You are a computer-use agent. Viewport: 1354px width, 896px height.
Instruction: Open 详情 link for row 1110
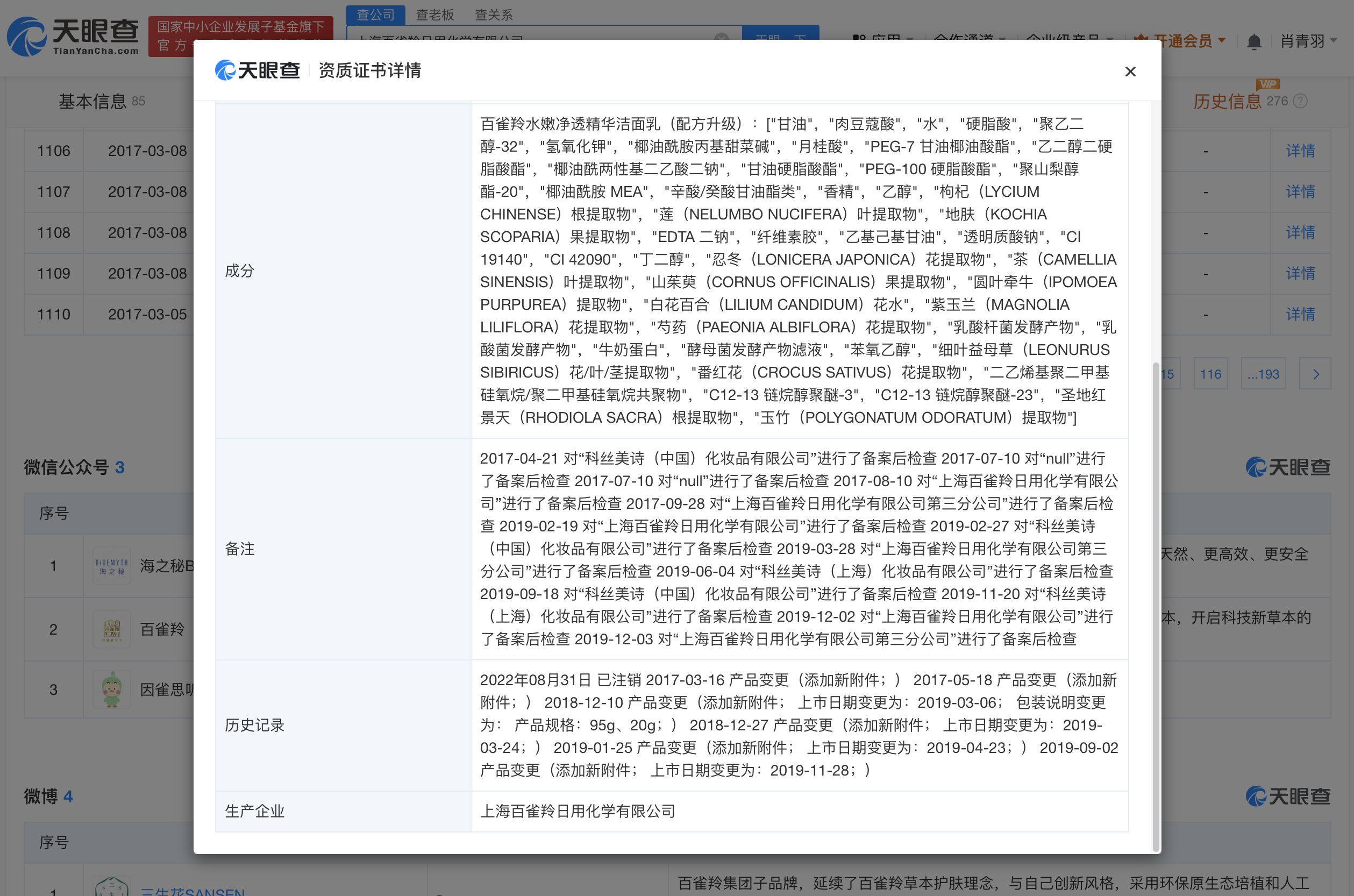tap(1300, 314)
